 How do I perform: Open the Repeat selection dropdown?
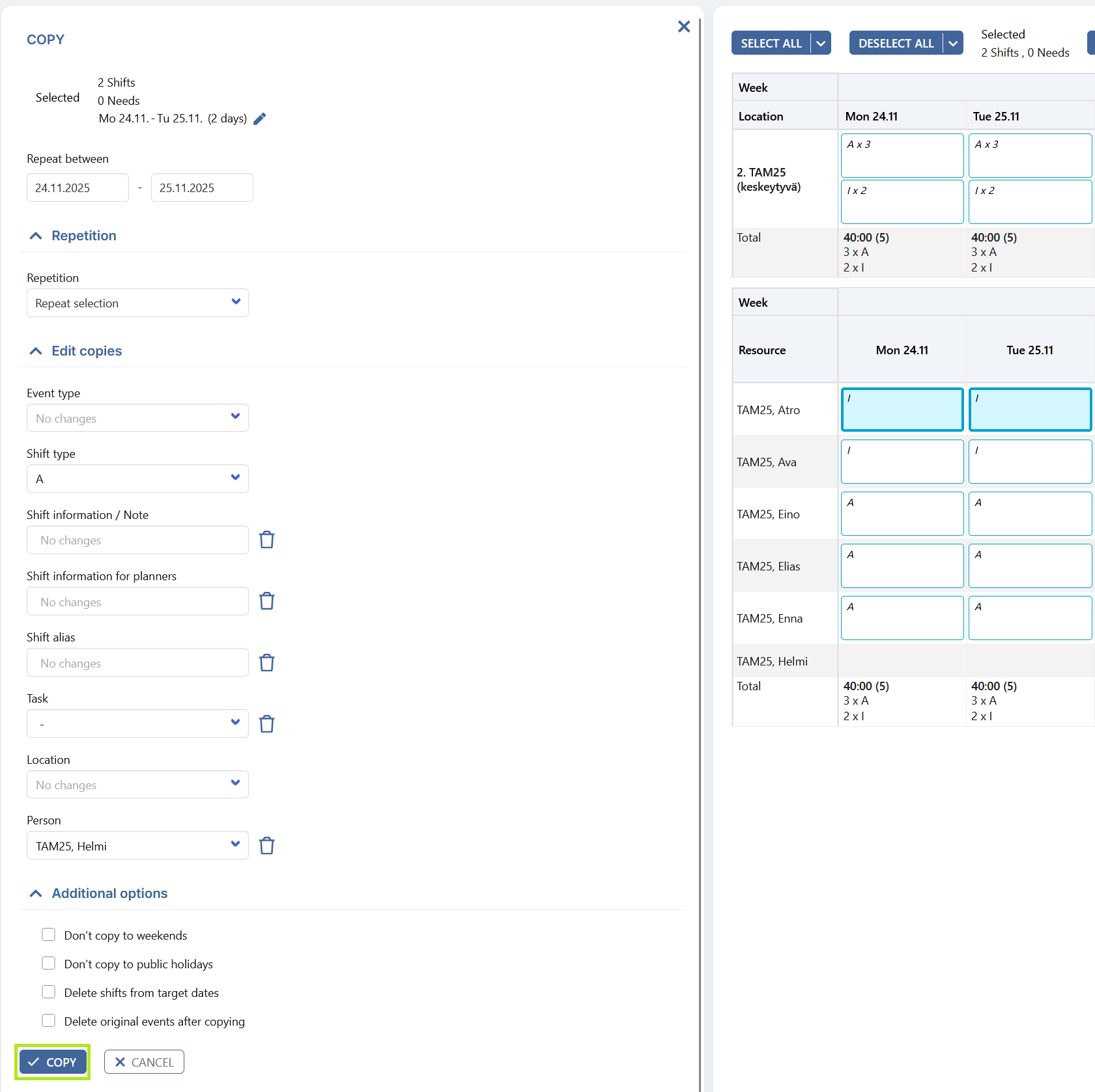(x=137, y=303)
